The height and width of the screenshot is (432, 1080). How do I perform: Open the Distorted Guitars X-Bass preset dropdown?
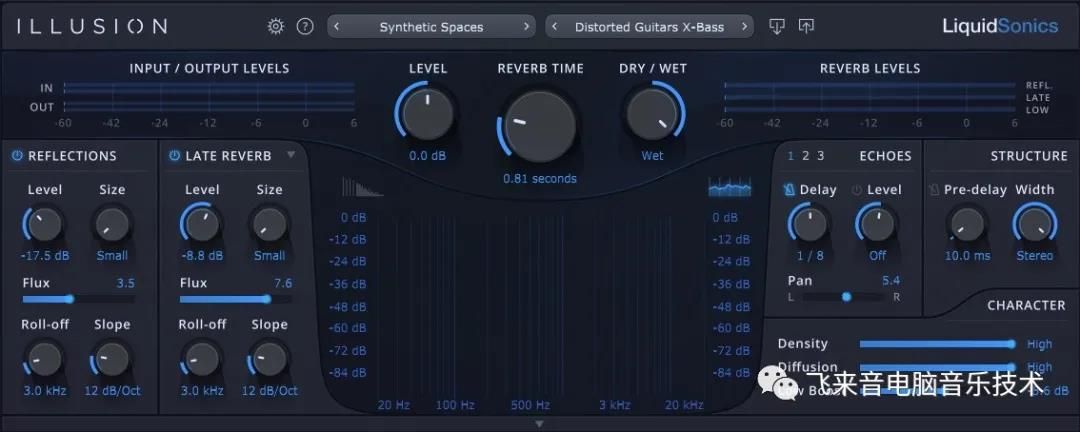pyautogui.click(x=650, y=27)
